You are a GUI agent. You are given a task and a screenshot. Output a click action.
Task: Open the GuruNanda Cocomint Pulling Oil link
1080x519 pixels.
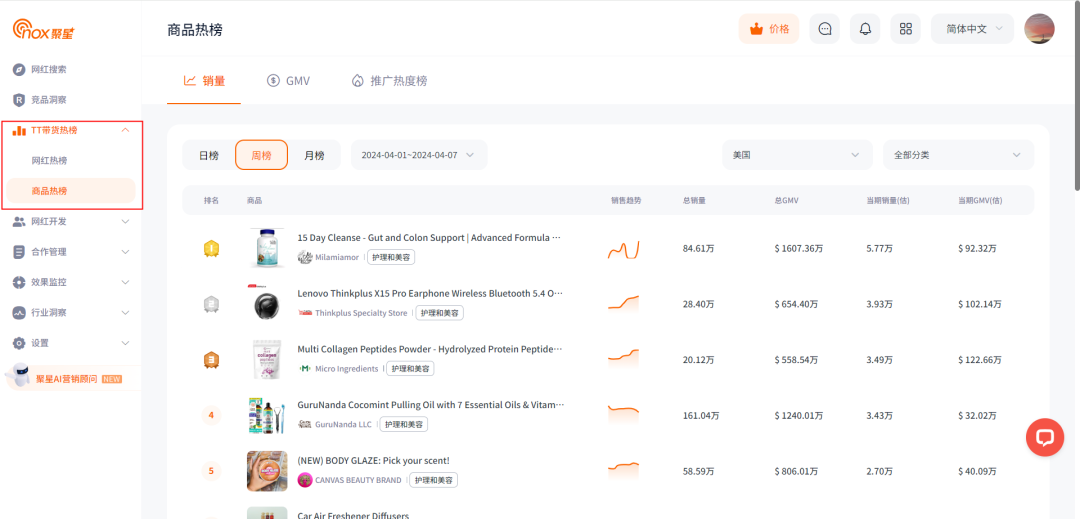430,405
